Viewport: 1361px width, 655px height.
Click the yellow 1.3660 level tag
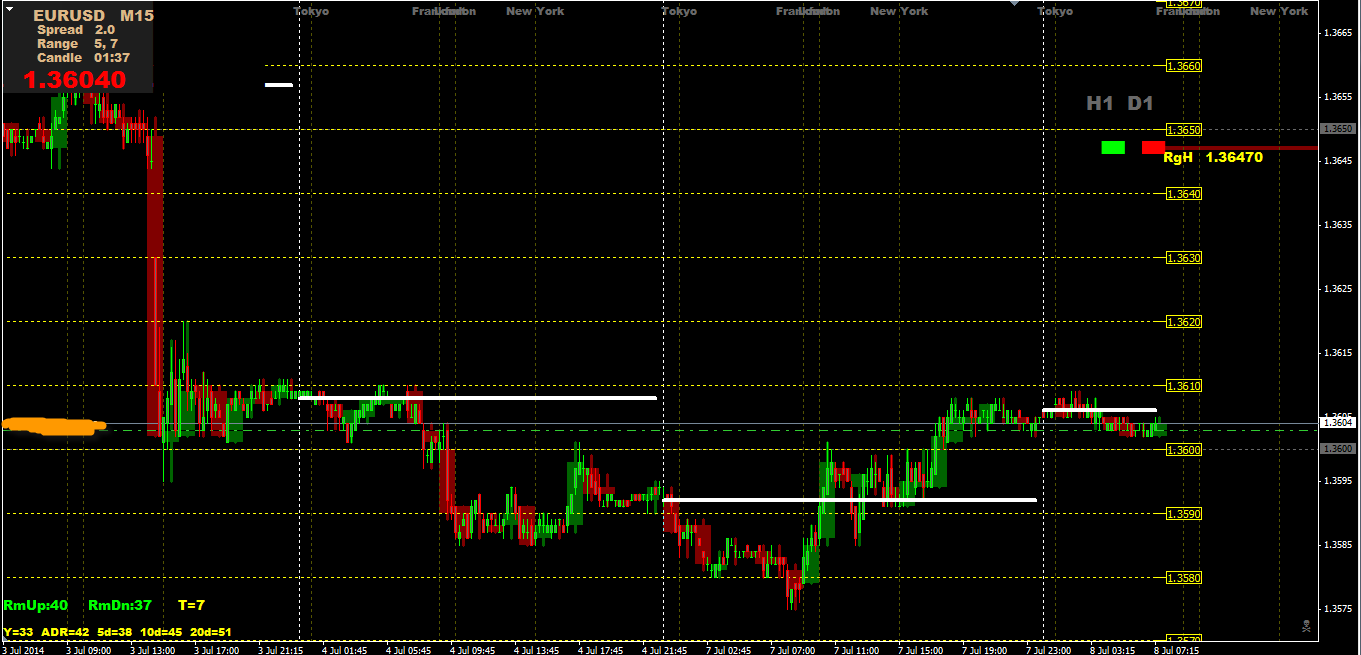coord(1184,66)
